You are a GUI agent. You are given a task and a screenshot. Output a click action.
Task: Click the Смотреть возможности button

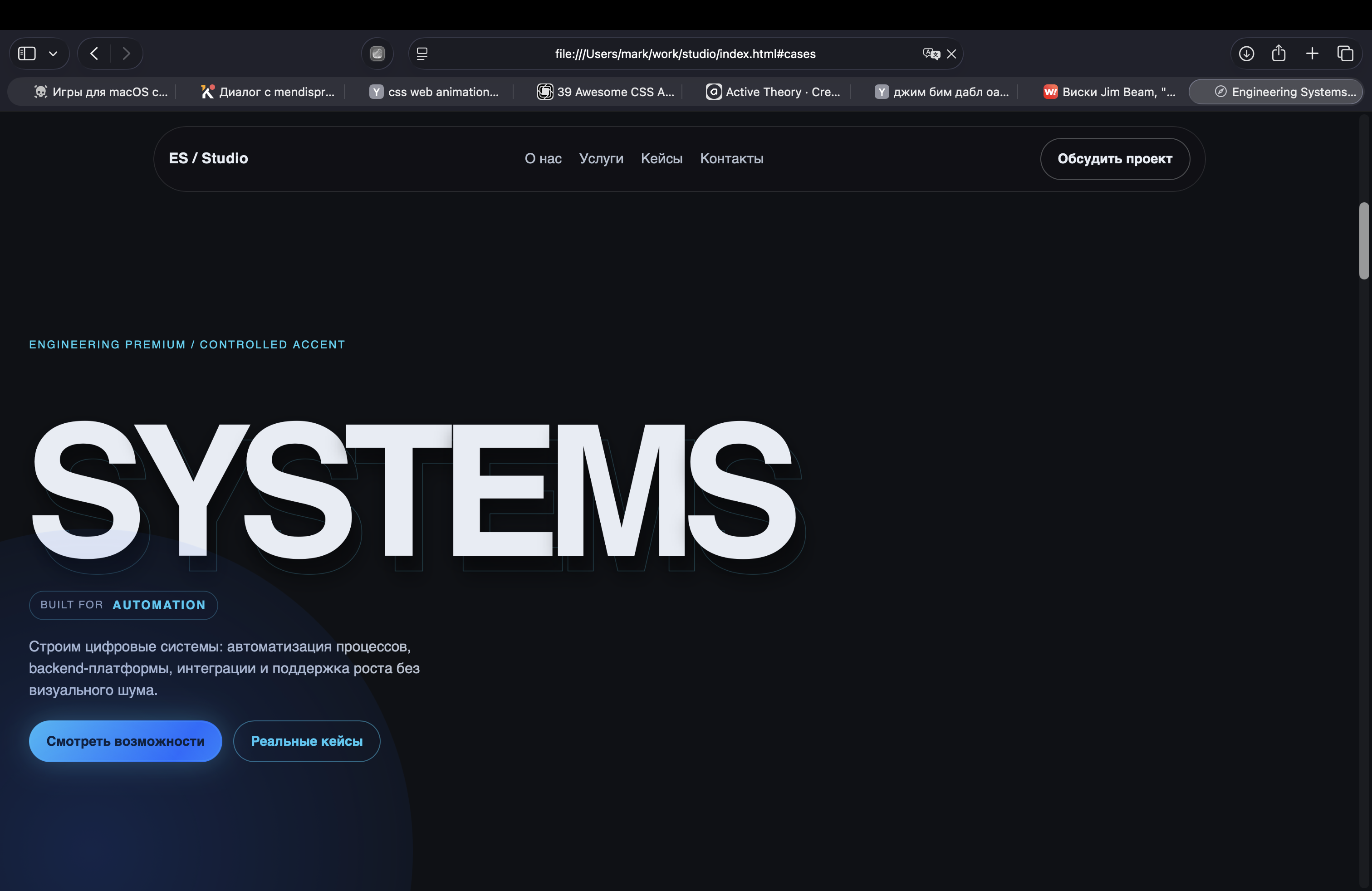click(125, 741)
